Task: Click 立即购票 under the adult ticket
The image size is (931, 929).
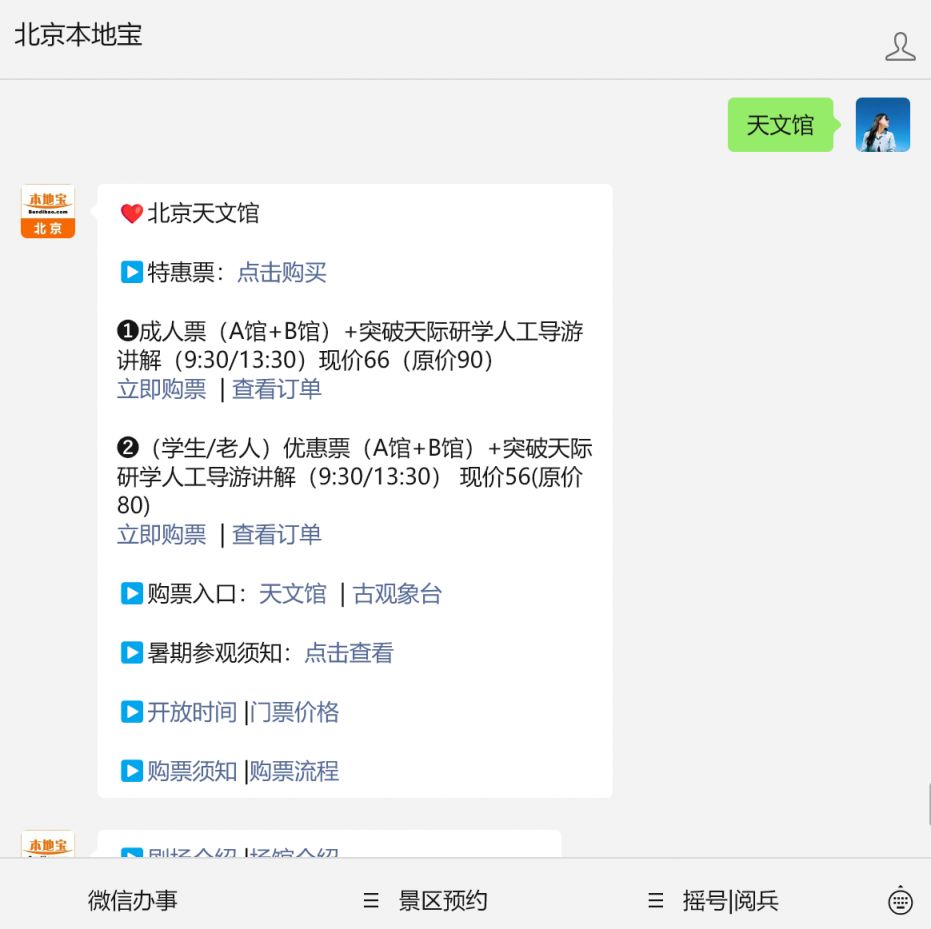Action: (x=161, y=389)
